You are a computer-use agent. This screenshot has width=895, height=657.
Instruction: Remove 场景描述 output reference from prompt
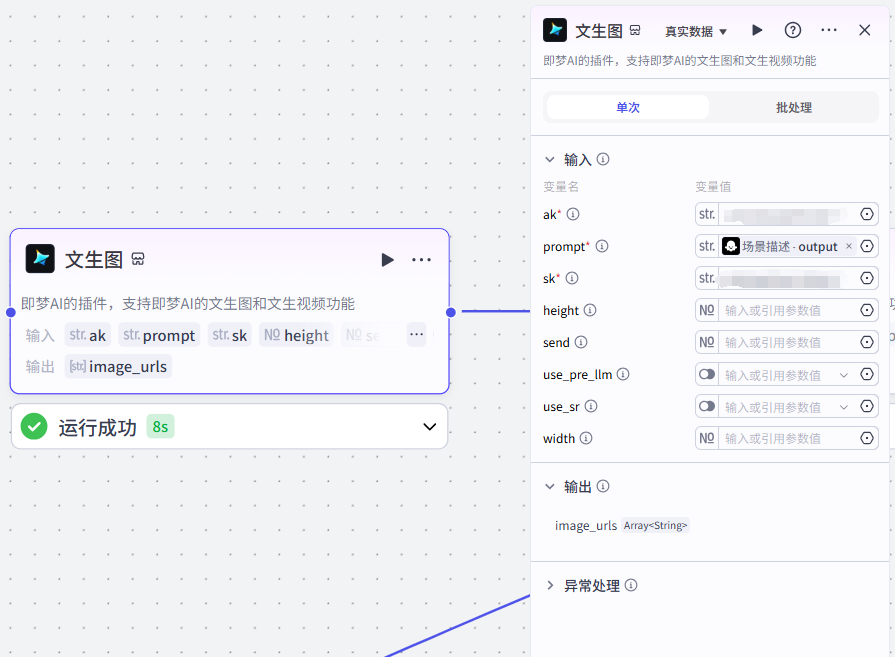[x=849, y=246]
